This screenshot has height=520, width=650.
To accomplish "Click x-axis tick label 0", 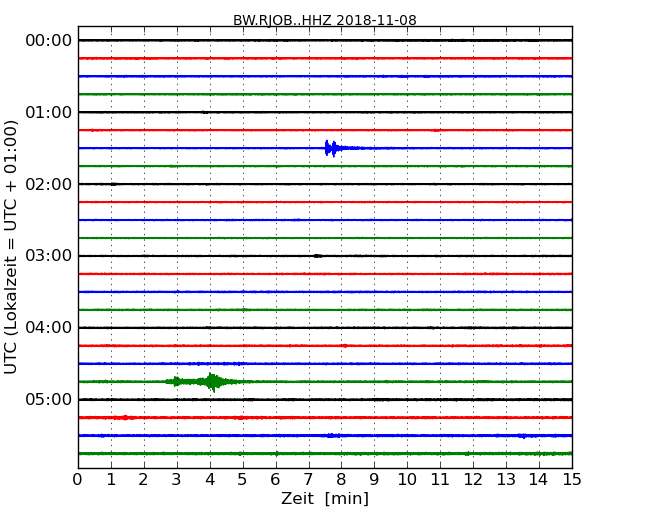I will point(78,480).
